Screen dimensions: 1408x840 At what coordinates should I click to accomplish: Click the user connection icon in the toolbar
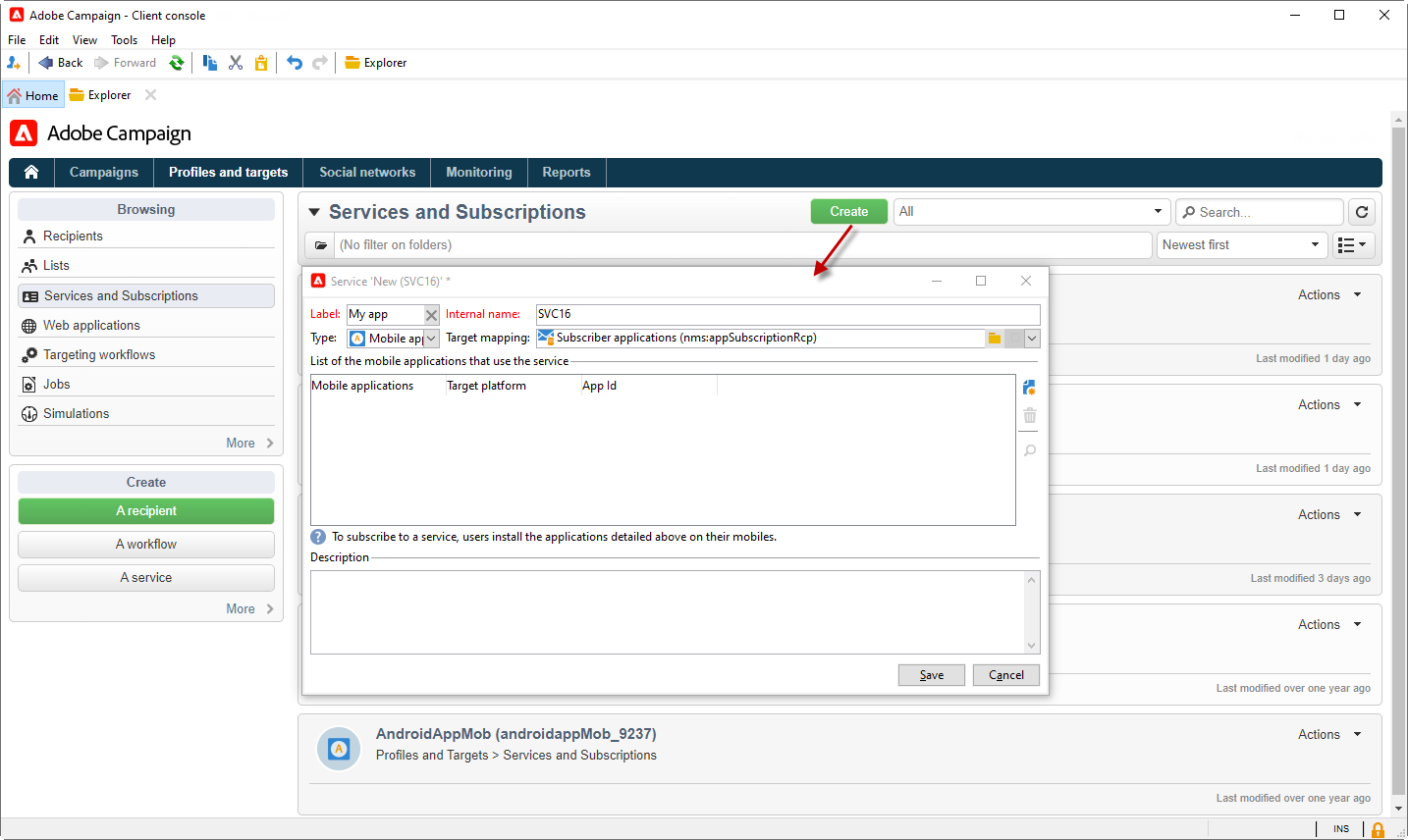[x=14, y=63]
